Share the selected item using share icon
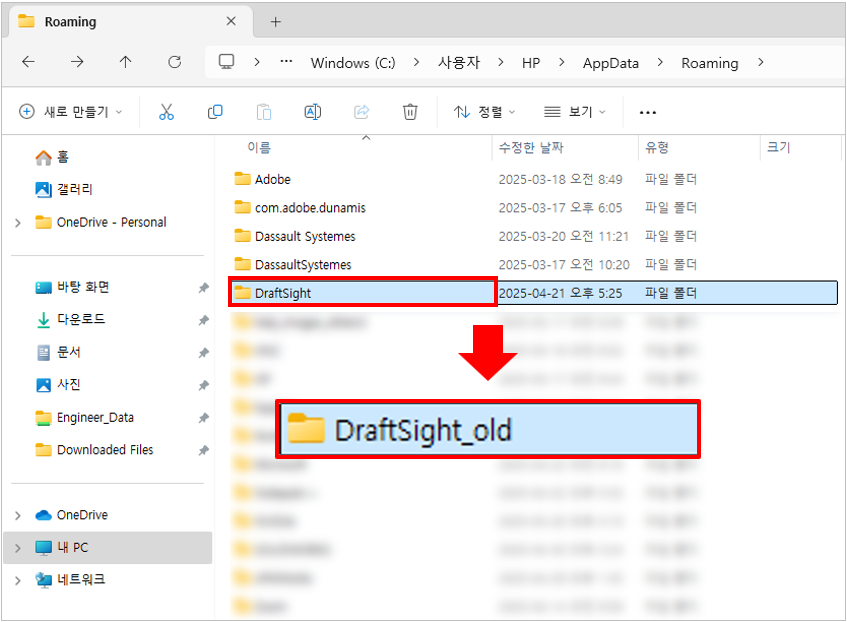Viewport: 847px width, 622px height. [x=361, y=112]
